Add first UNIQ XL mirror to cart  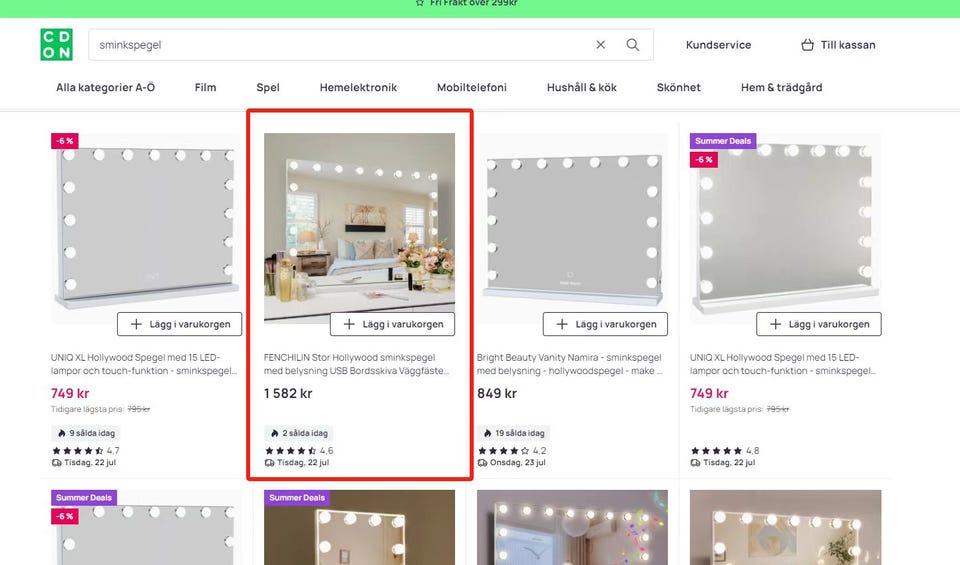point(179,324)
